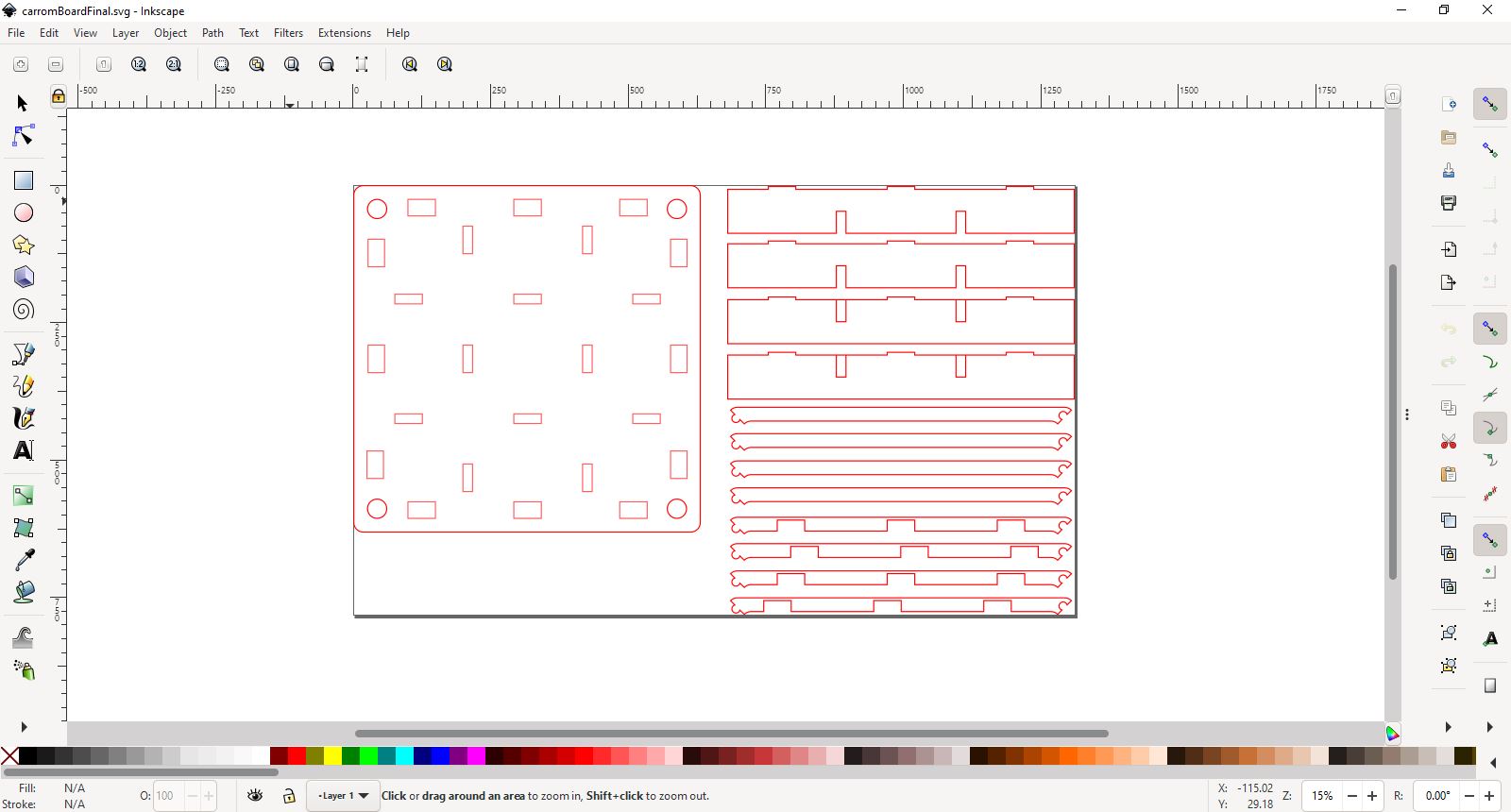Viewport: 1511px width, 812px height.
Task: Toggle snap to object centers
Action: coord(1490,572)
